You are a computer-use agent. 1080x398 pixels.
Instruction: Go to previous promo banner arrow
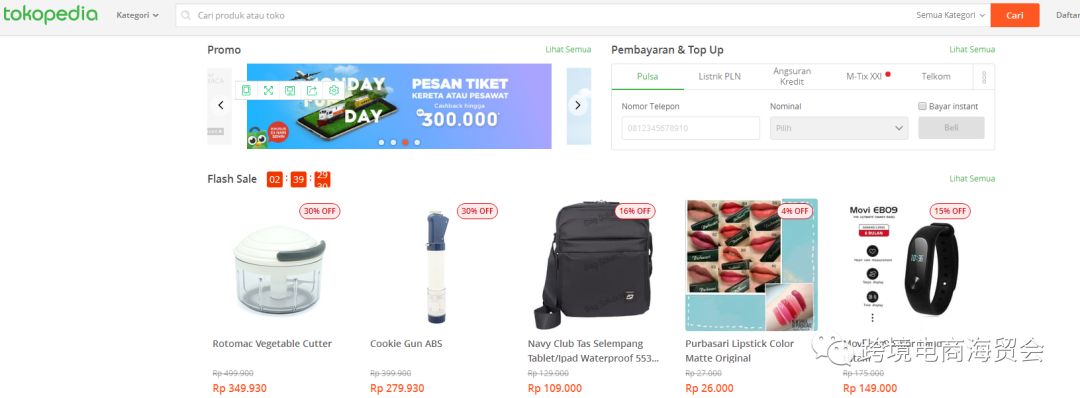coord(220,105)
